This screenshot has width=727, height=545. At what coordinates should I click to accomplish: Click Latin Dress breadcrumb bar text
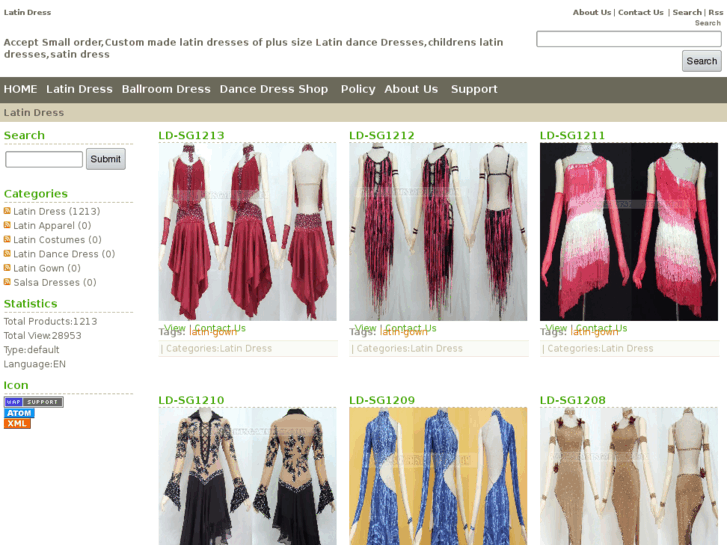pyautogui.click(x=34, y=113)
